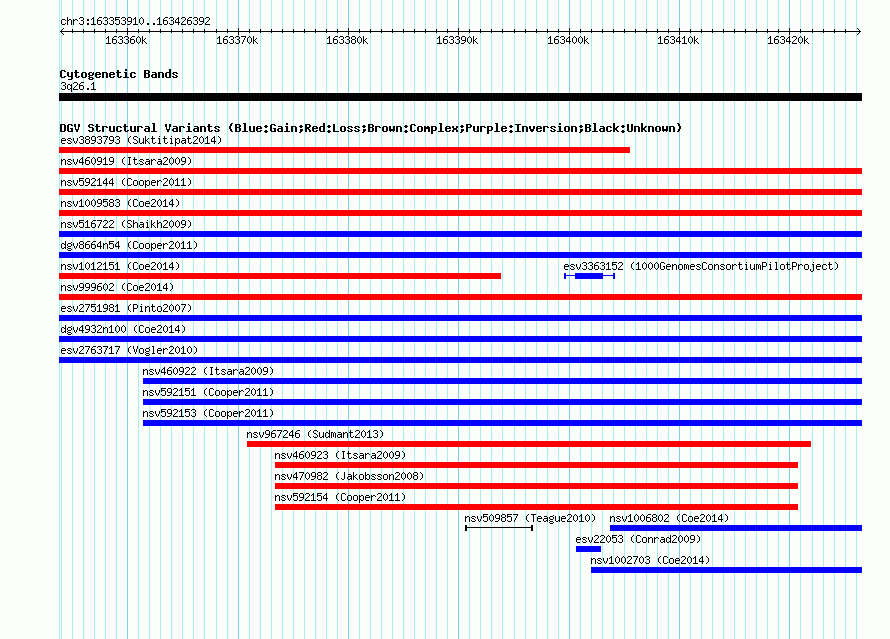Open the nsv592144 (Cooper2011) variant label

tap(126, 182)
